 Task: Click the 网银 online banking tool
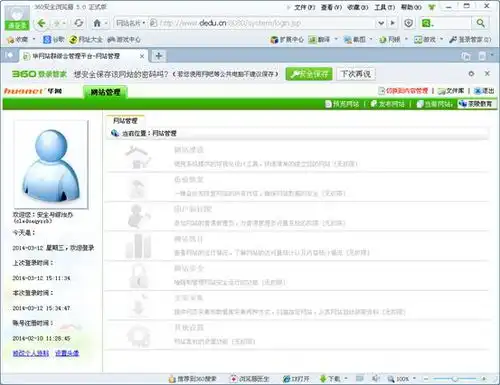[390, 40]
